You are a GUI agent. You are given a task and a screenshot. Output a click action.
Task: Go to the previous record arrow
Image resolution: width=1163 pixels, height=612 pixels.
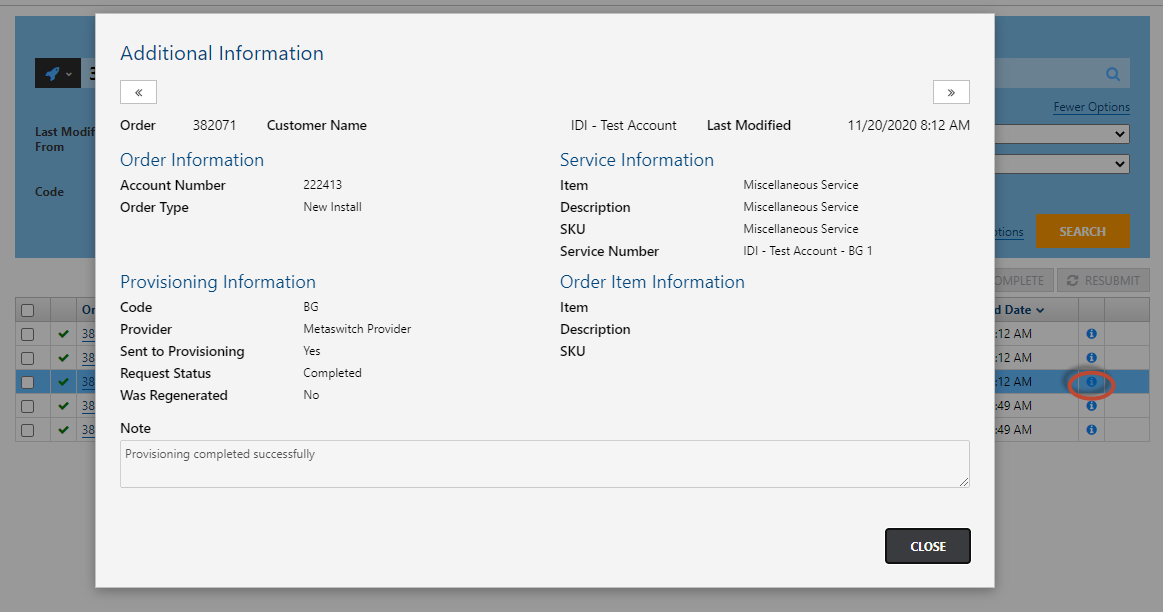click(139, 92)
